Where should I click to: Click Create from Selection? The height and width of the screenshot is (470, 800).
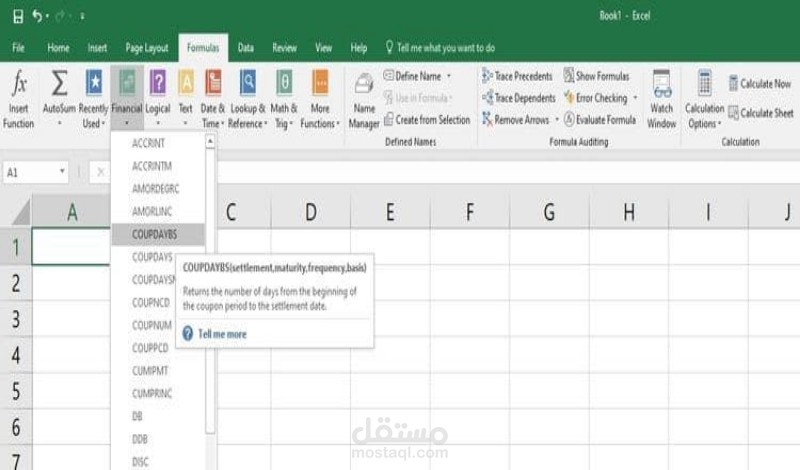(427, 120)
